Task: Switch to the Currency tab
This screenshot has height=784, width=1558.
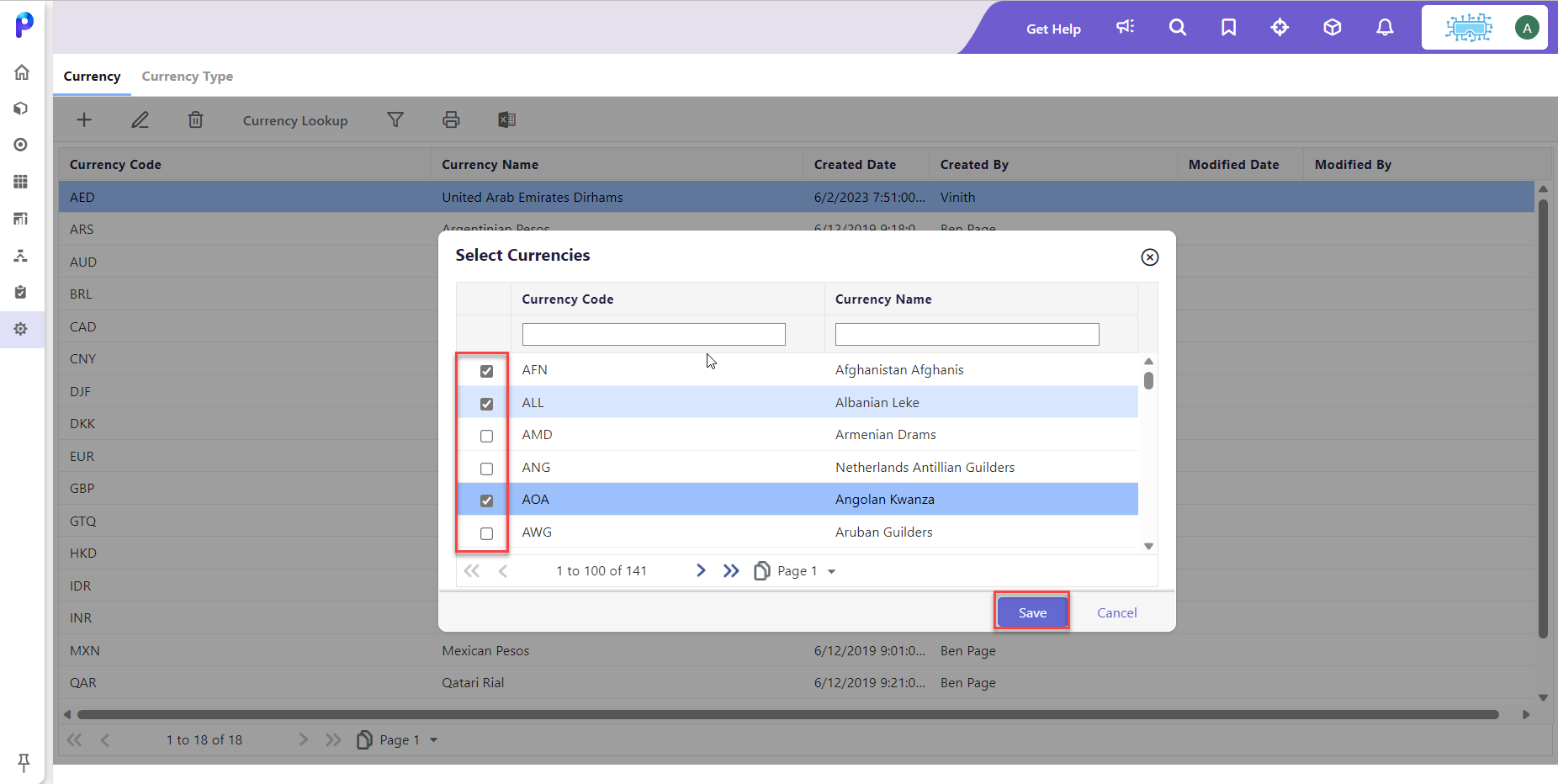Action: (92, 76)
